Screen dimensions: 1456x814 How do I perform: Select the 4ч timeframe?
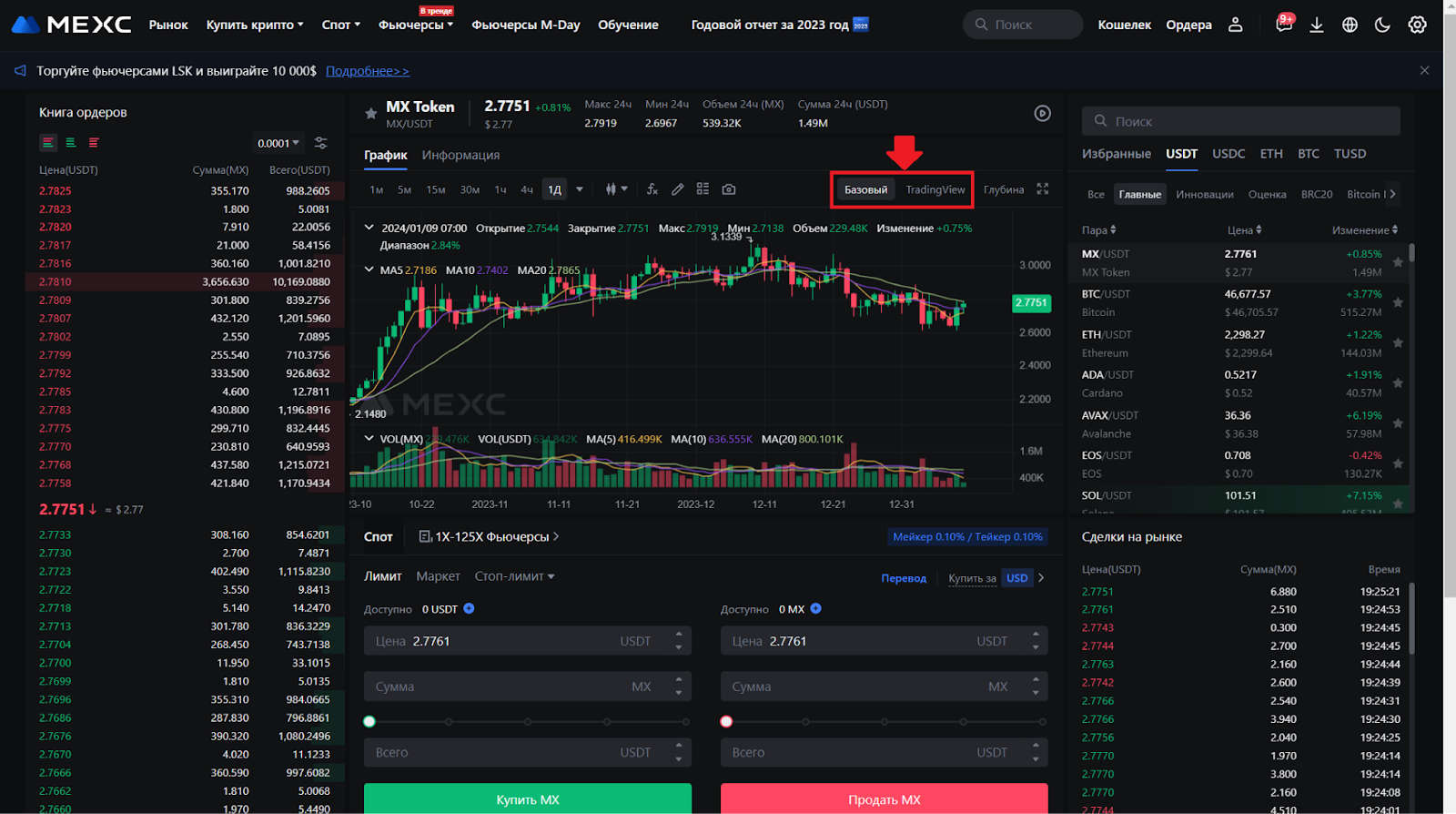[526, 189]
